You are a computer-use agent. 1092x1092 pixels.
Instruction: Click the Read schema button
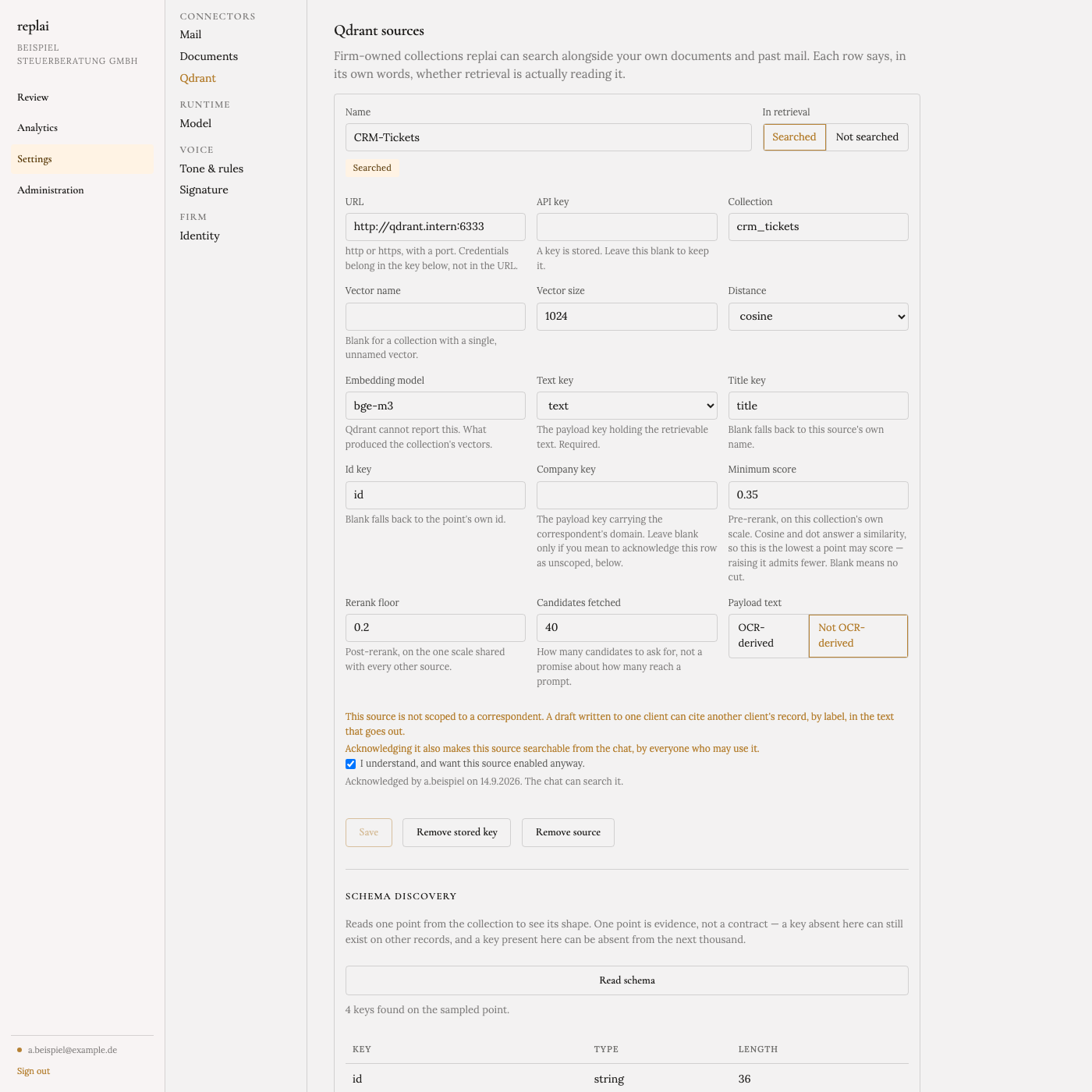627,980
